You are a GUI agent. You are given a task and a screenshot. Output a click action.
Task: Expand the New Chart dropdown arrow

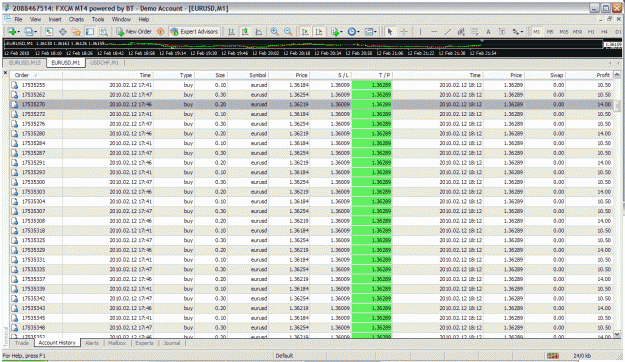18,32
